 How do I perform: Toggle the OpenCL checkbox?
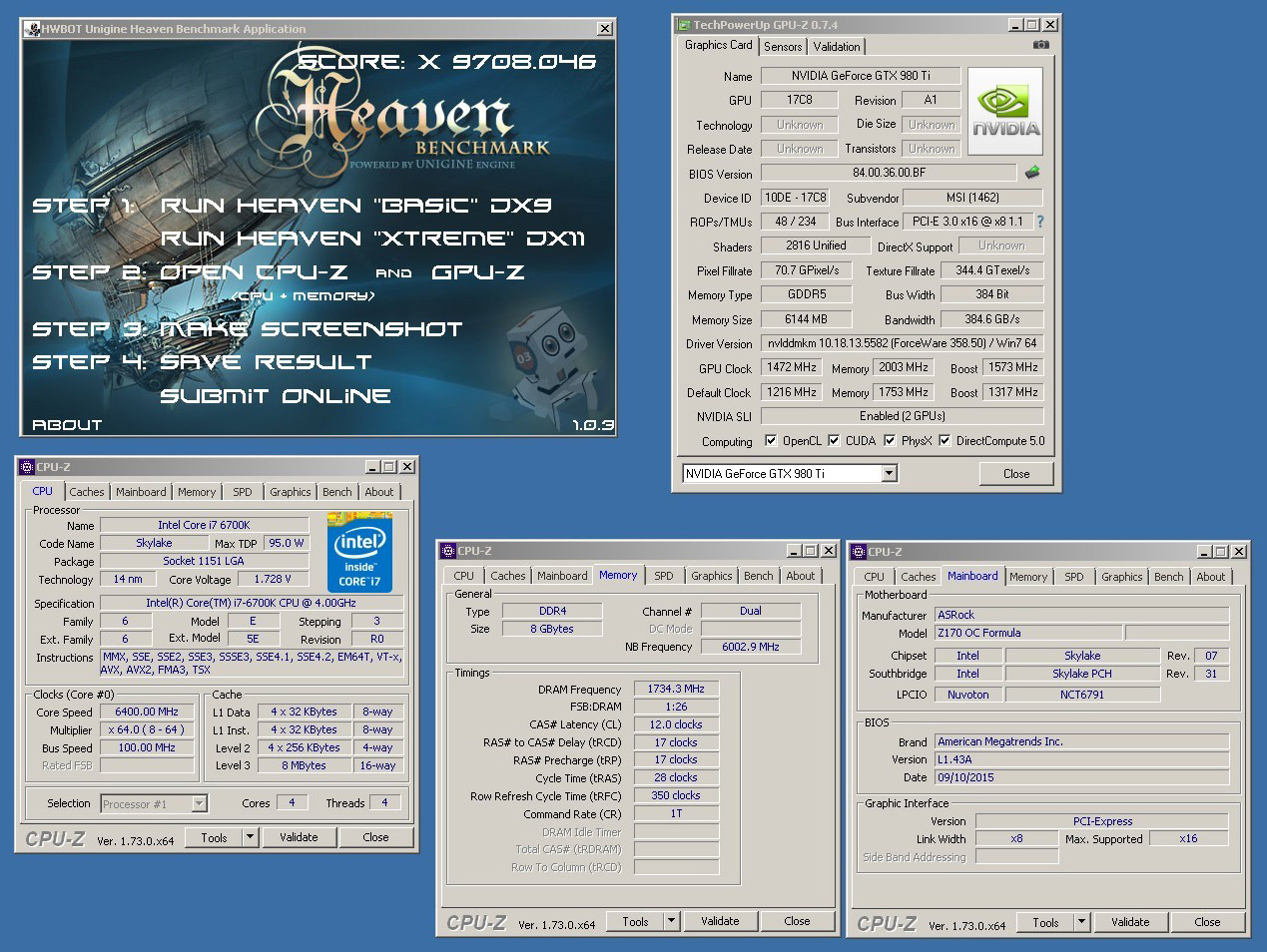[x=770, y=440]
